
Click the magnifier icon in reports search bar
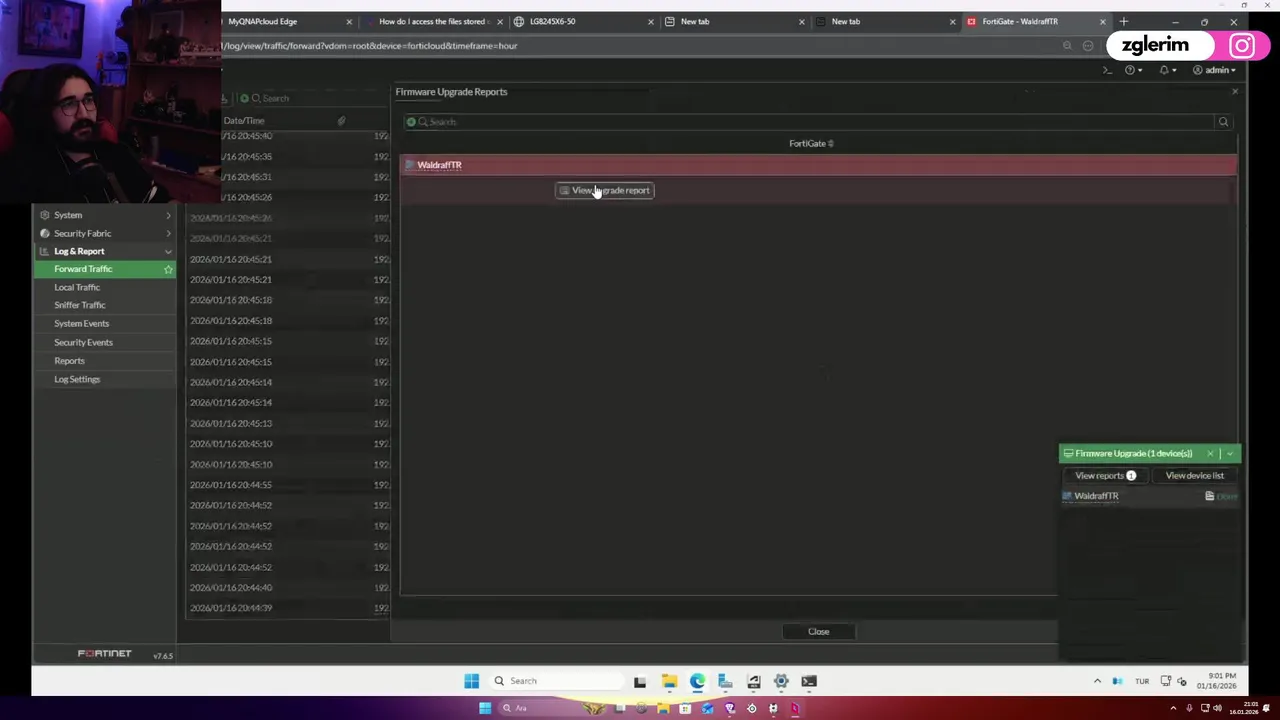1223,122
